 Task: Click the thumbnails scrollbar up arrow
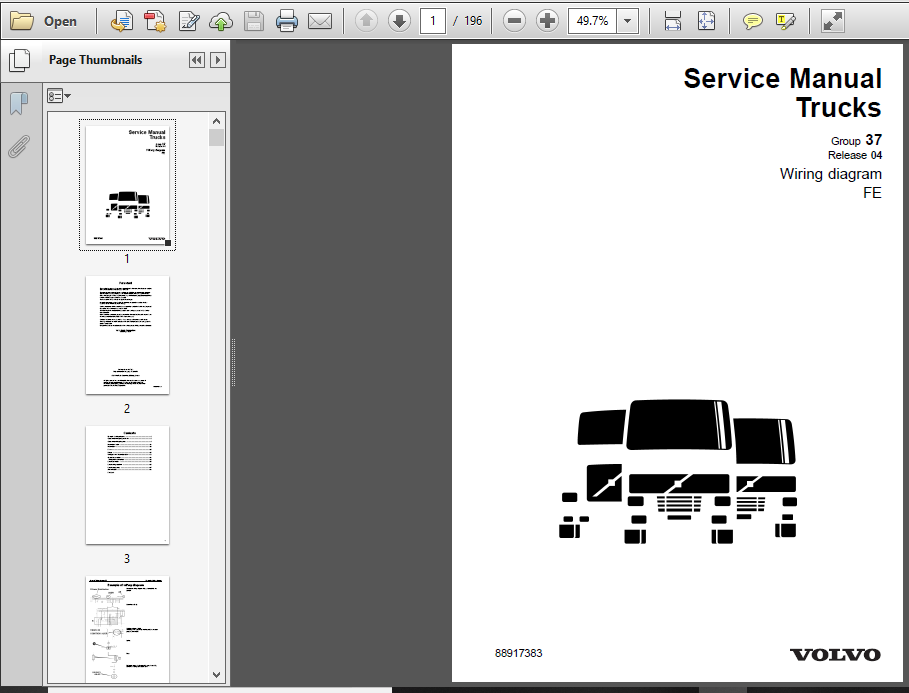click(x=216, y=121)
